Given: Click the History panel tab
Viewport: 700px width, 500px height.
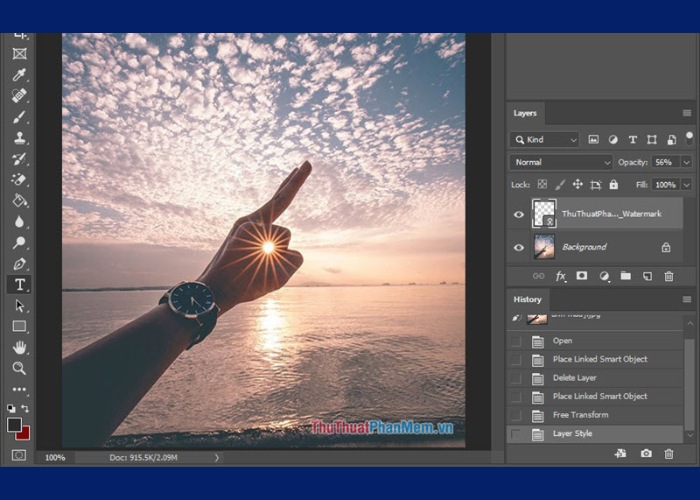Looking at the screenshot, I should point(528,299).
